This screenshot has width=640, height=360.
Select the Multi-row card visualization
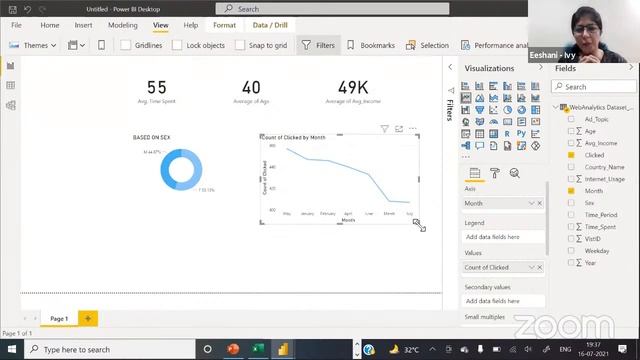point(521,122)
